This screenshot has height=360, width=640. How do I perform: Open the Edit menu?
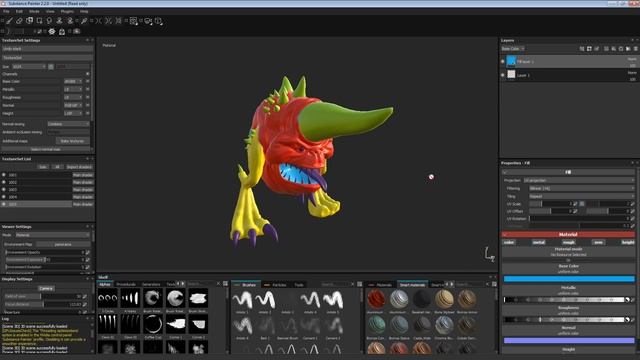pyautogui.click(x=19, y=11)
